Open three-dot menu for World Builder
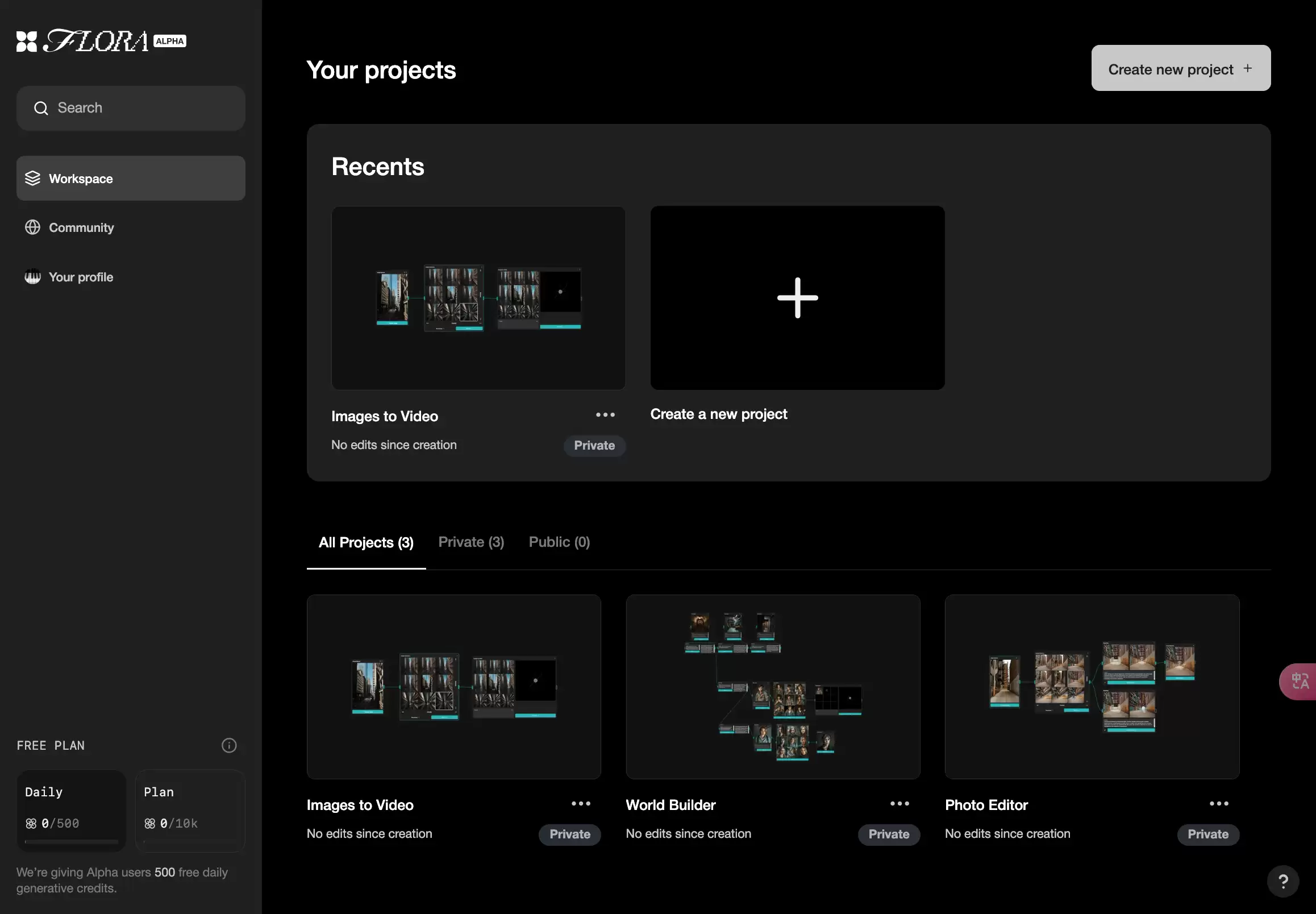The image size is (1316, 914). (x=899, y=804)
